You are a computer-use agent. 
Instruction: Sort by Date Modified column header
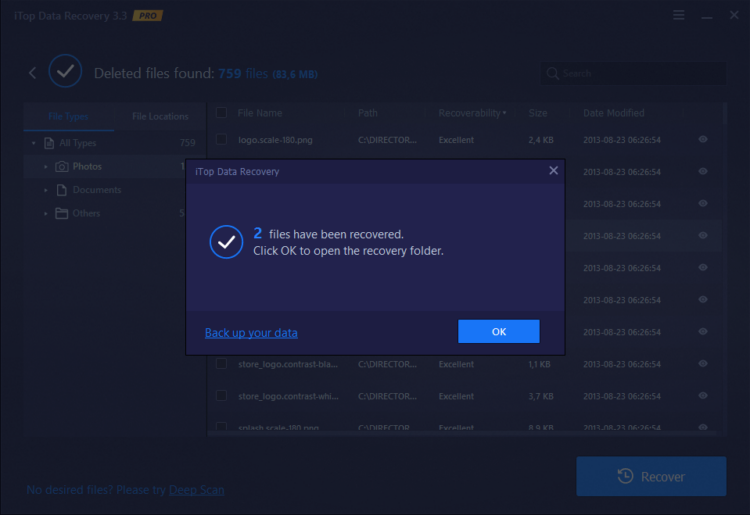(x=614, y=113)
